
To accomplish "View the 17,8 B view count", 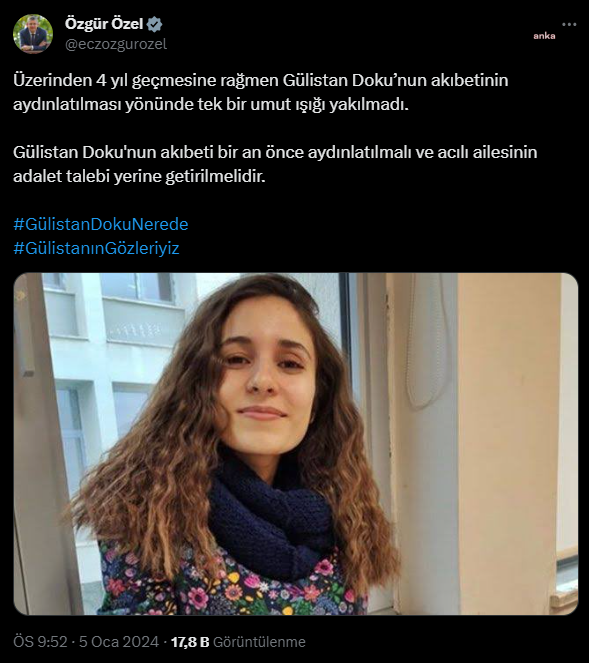I will [x=190, y=642].
